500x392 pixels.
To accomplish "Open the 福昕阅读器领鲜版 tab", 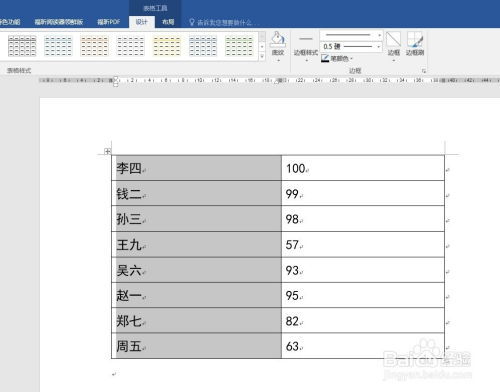I will [59, 22].
